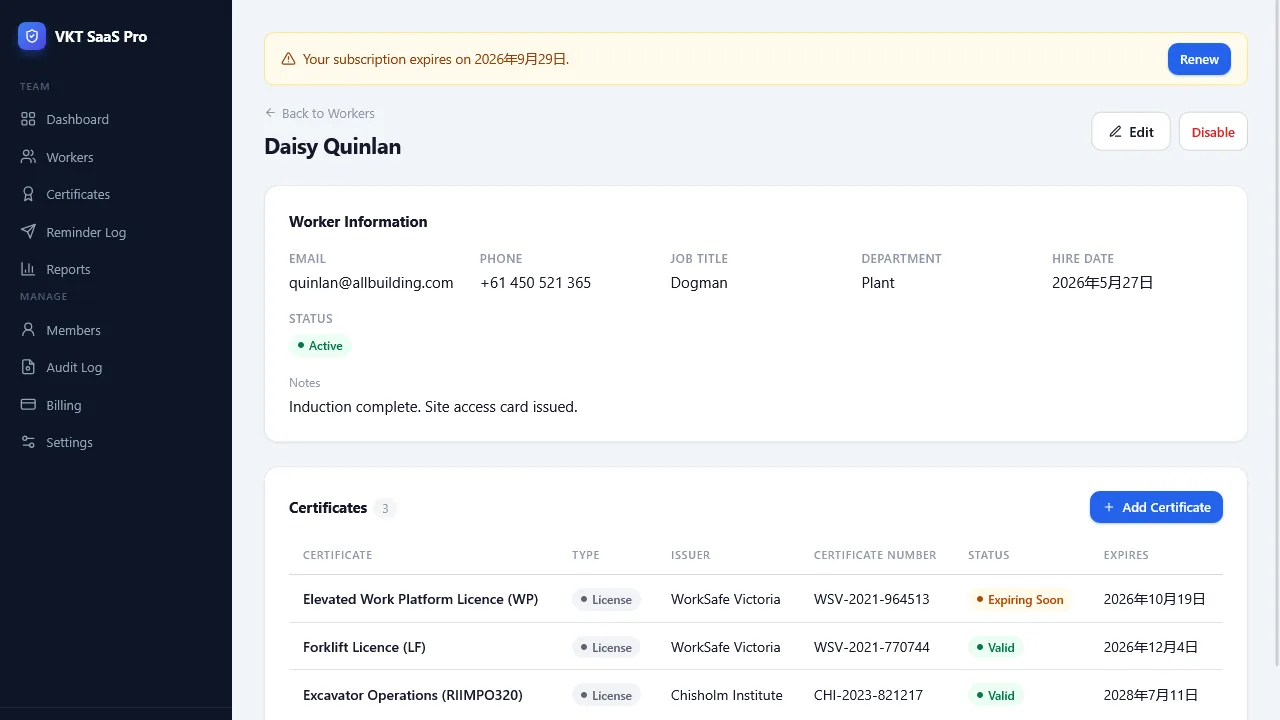Click the Members person icon
This screenshot has height=720, width=1280.
pyautogui.click(x=28, y=330)
